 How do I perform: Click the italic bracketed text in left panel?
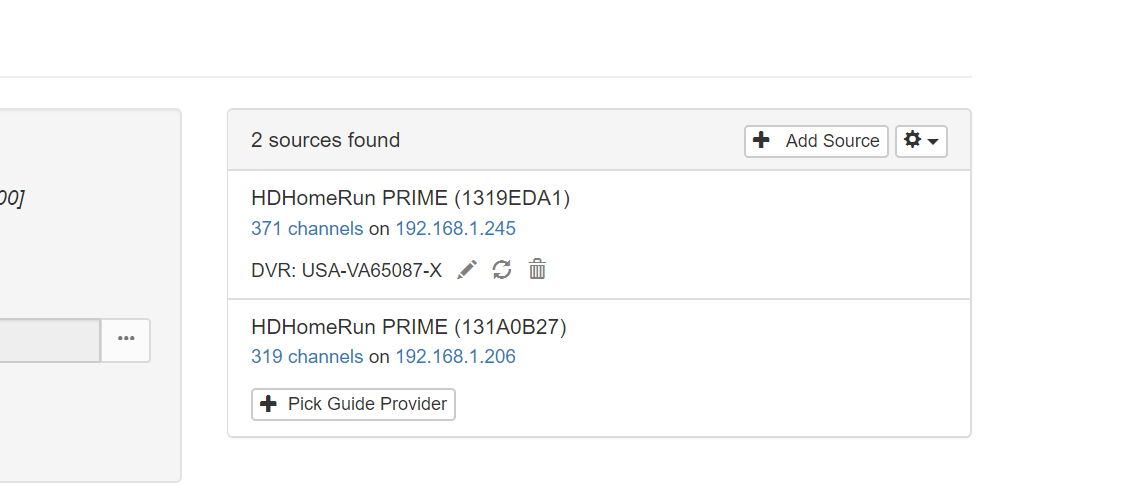tap(12, 197)
